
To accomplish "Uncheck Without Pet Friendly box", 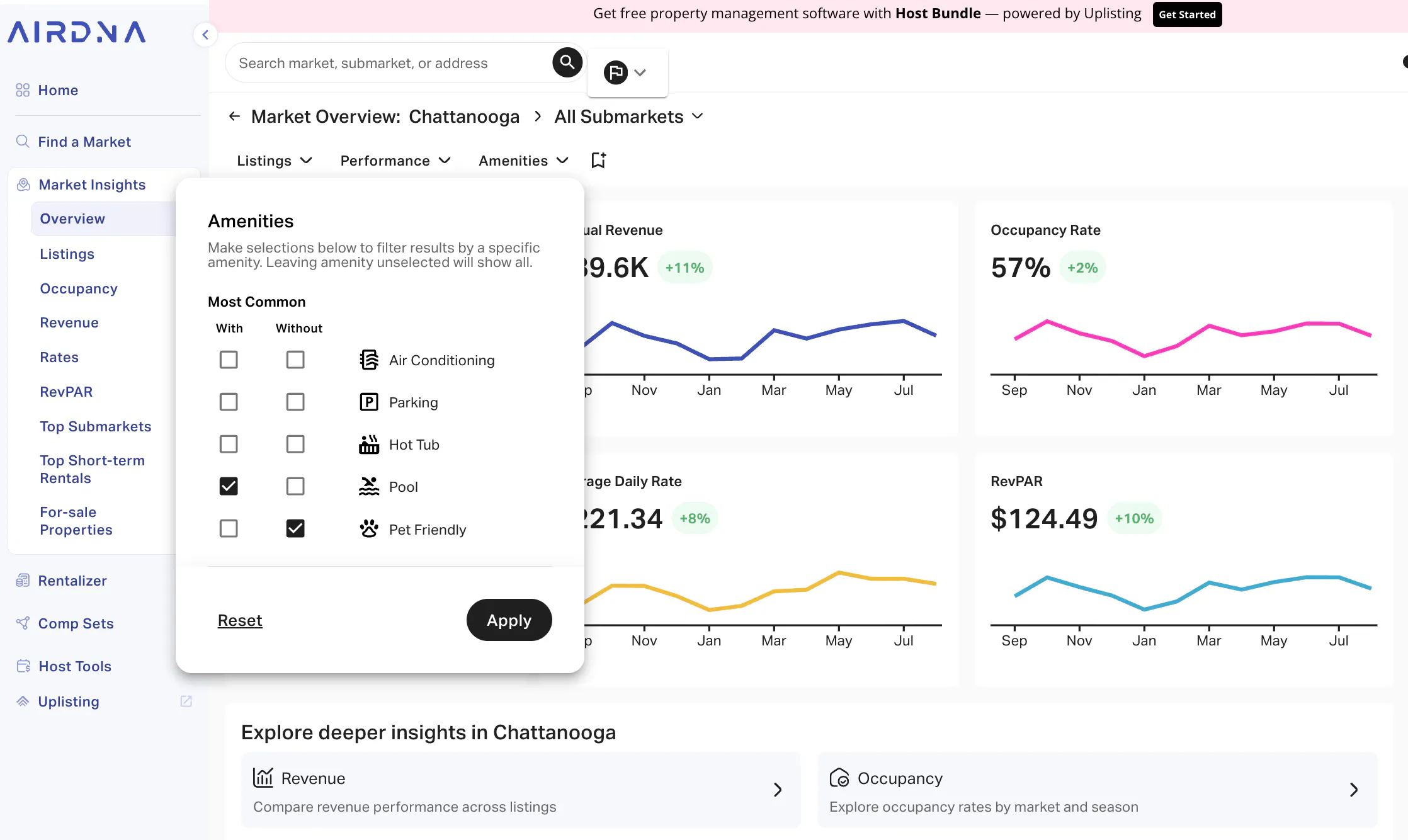I will pos(295,528).
